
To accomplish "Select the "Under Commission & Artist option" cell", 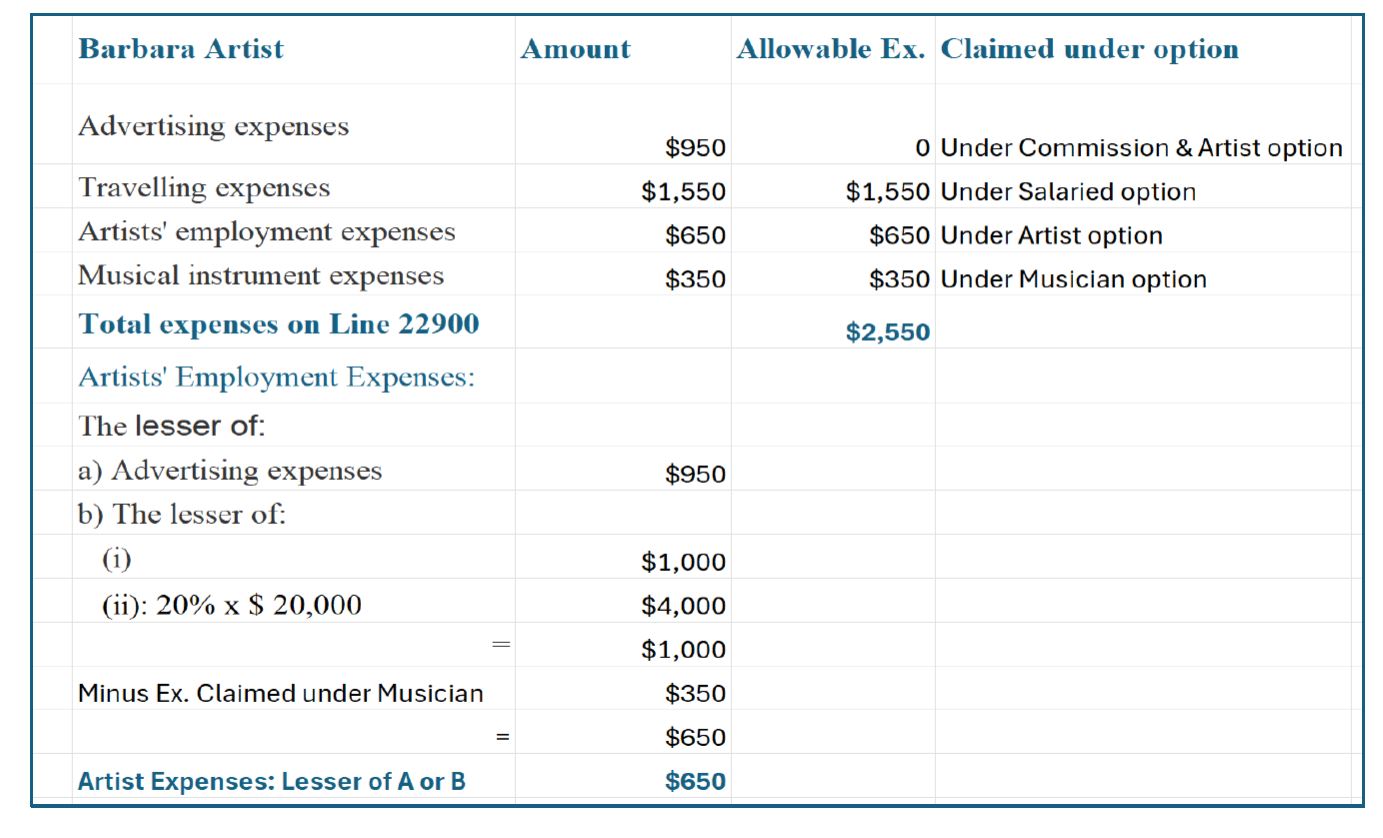I will [1141, 148].
